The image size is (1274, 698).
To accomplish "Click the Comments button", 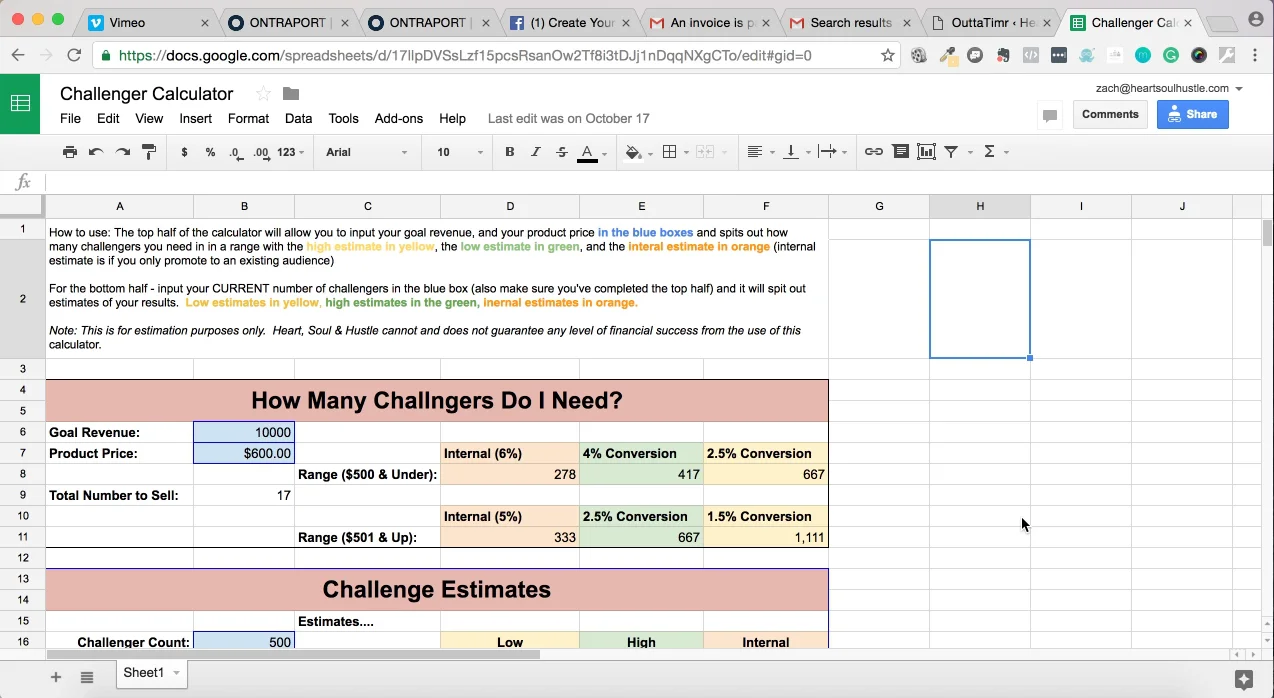I will (x=1110, y=114).
